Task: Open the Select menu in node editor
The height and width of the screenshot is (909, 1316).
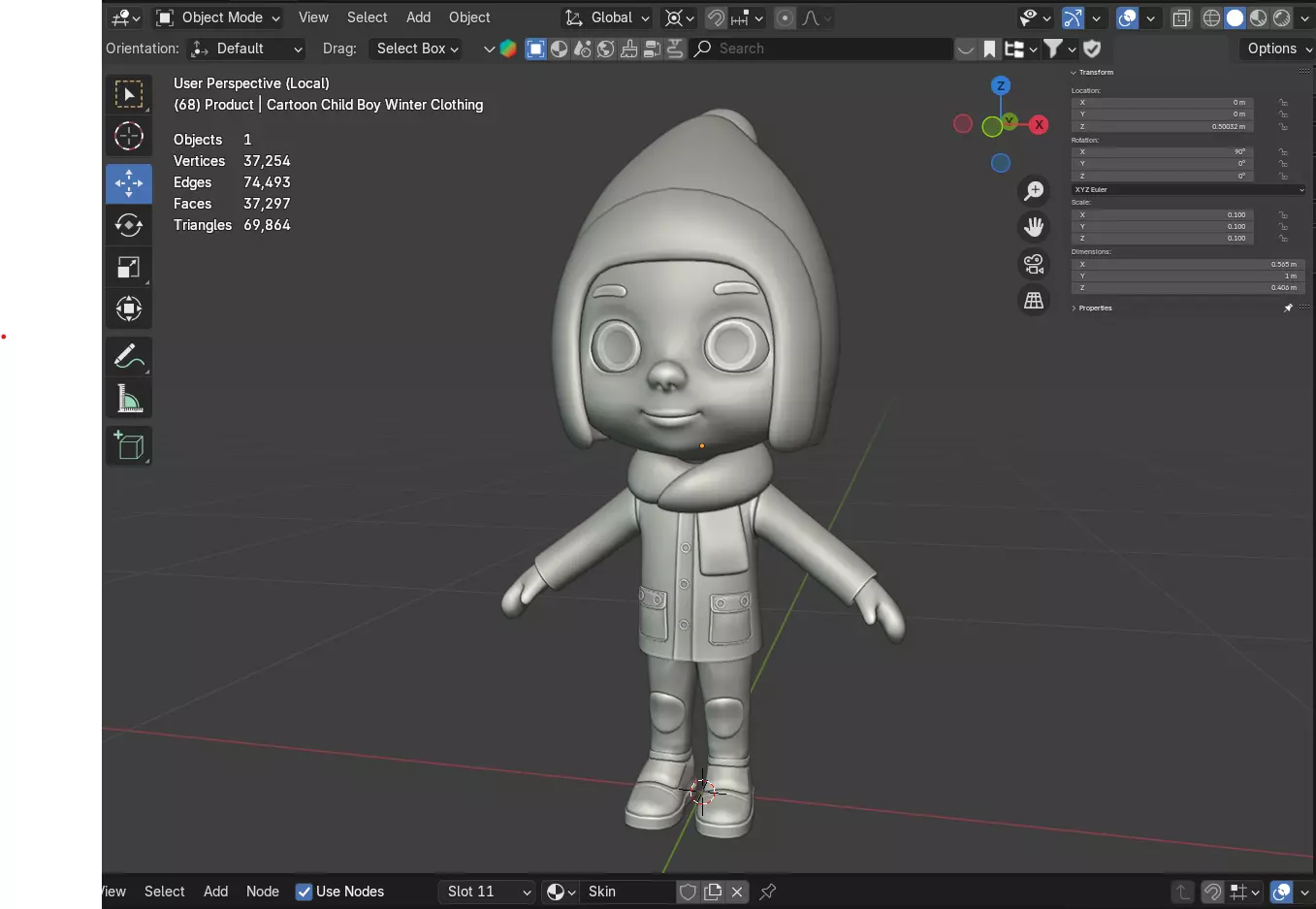Action: (x=165, y=892)
